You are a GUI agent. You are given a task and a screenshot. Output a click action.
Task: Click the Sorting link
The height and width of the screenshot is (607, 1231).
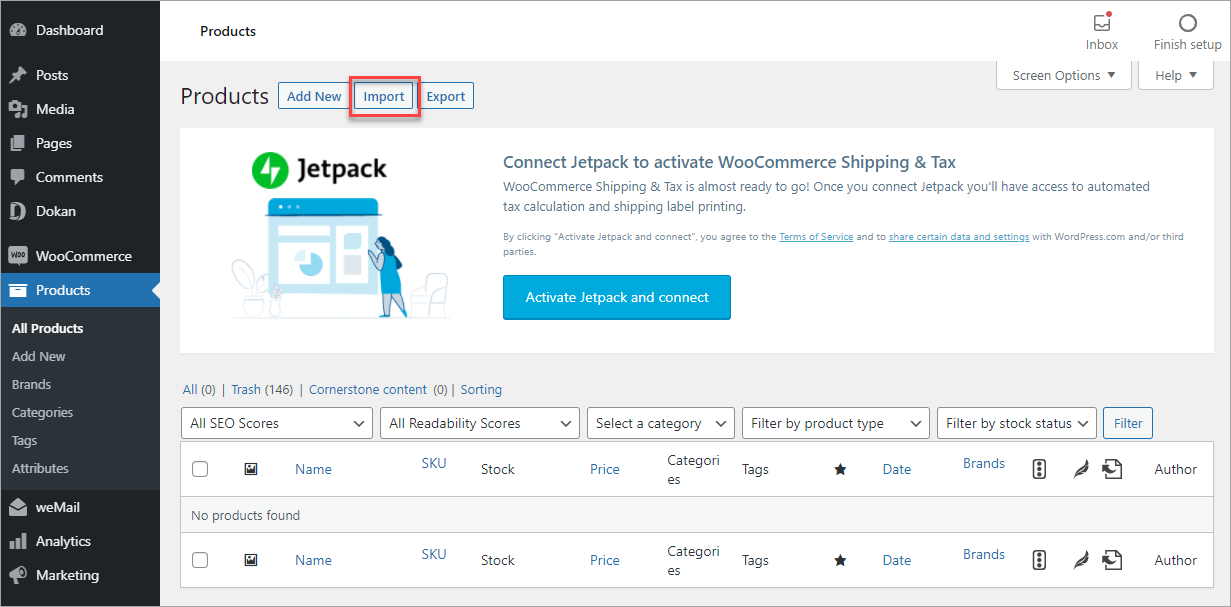click(x=481, y=390)
